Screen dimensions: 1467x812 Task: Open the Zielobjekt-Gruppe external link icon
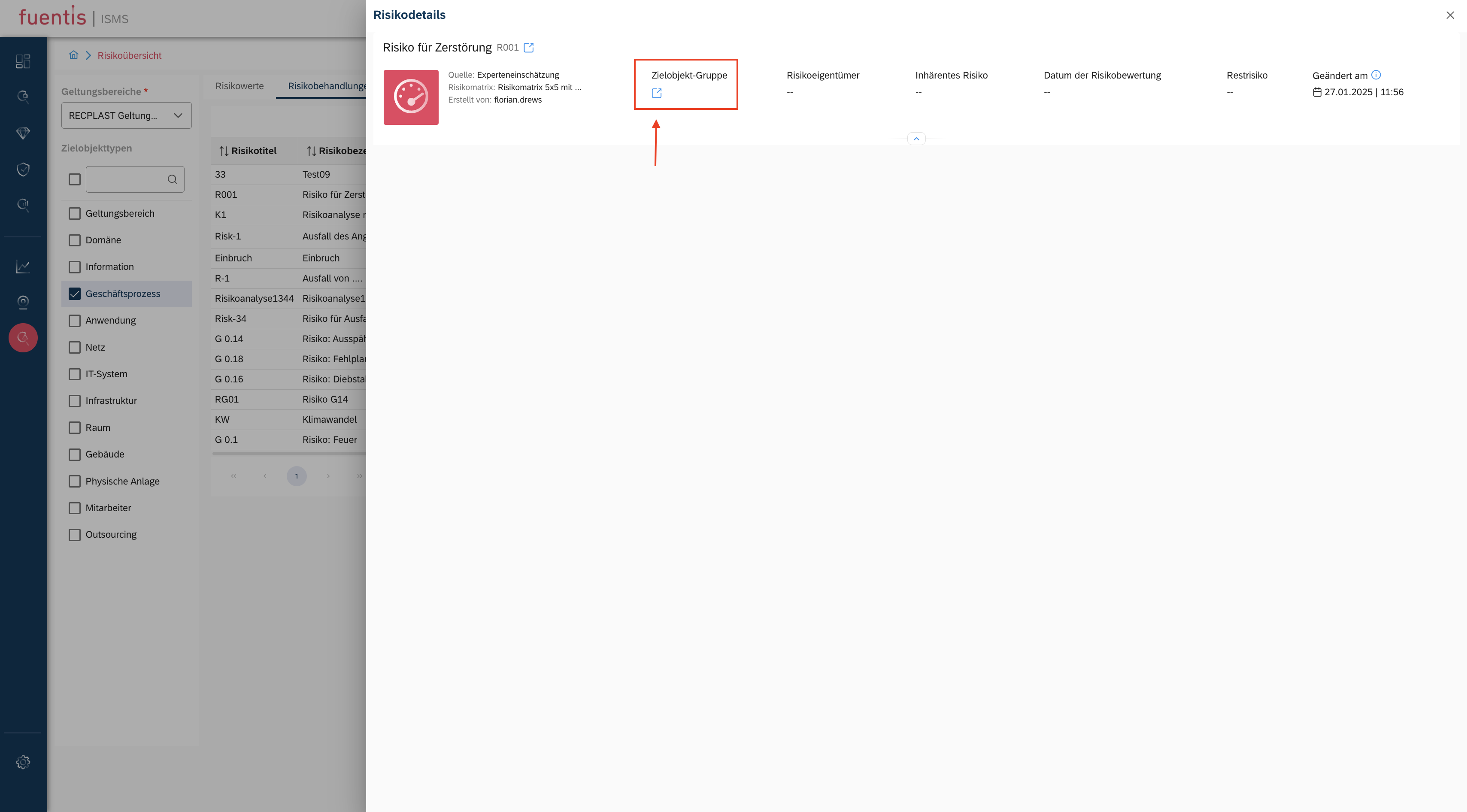656,93
